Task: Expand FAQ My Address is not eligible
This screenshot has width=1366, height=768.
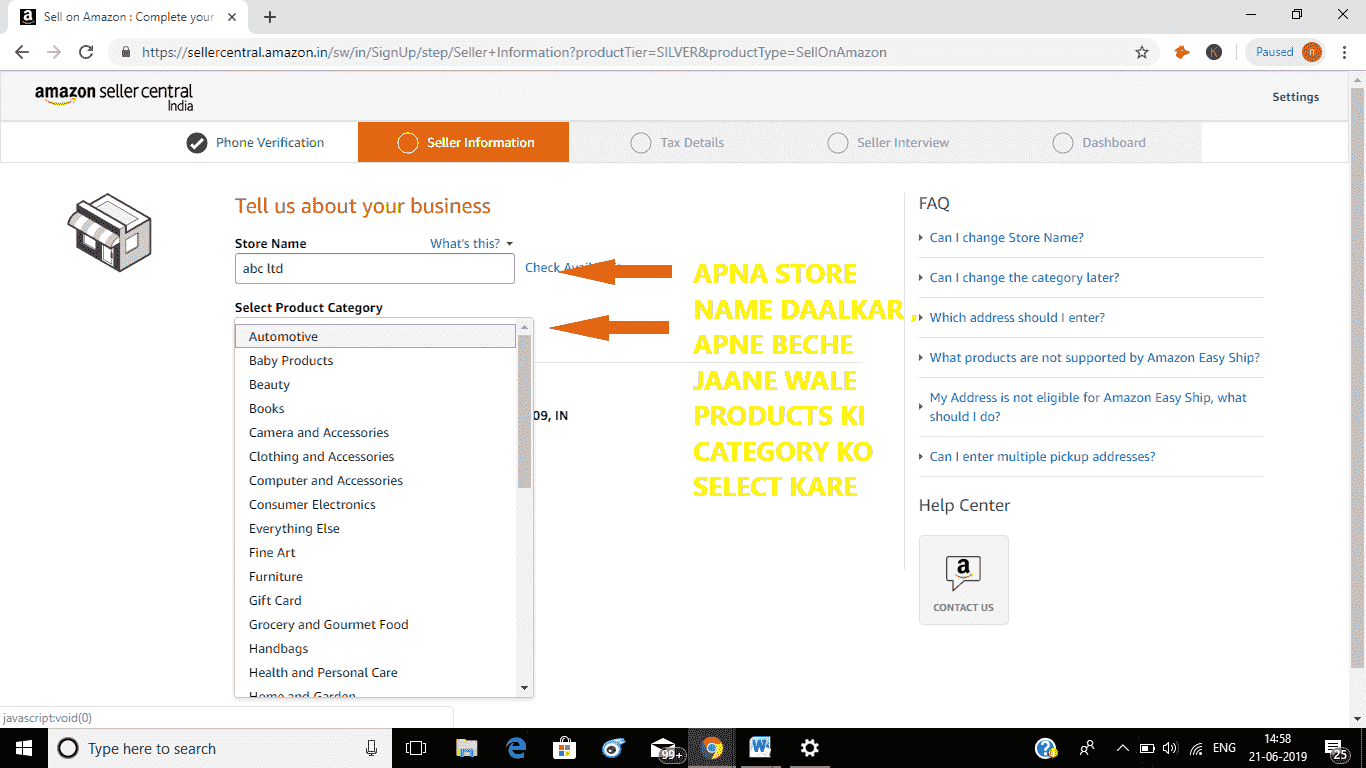Action: point(1088,407)
